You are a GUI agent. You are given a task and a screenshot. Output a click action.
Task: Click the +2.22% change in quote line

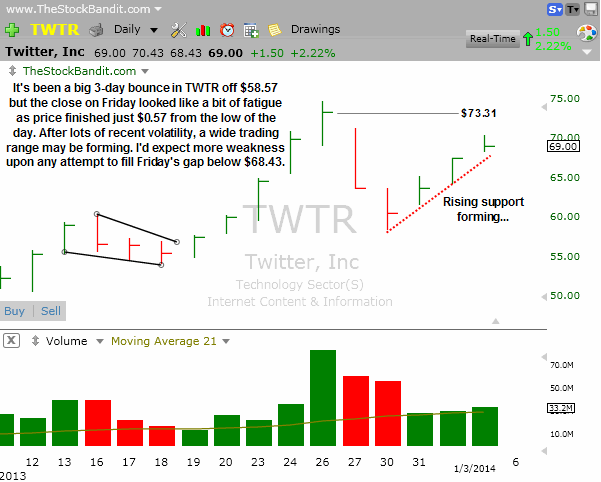313,53
